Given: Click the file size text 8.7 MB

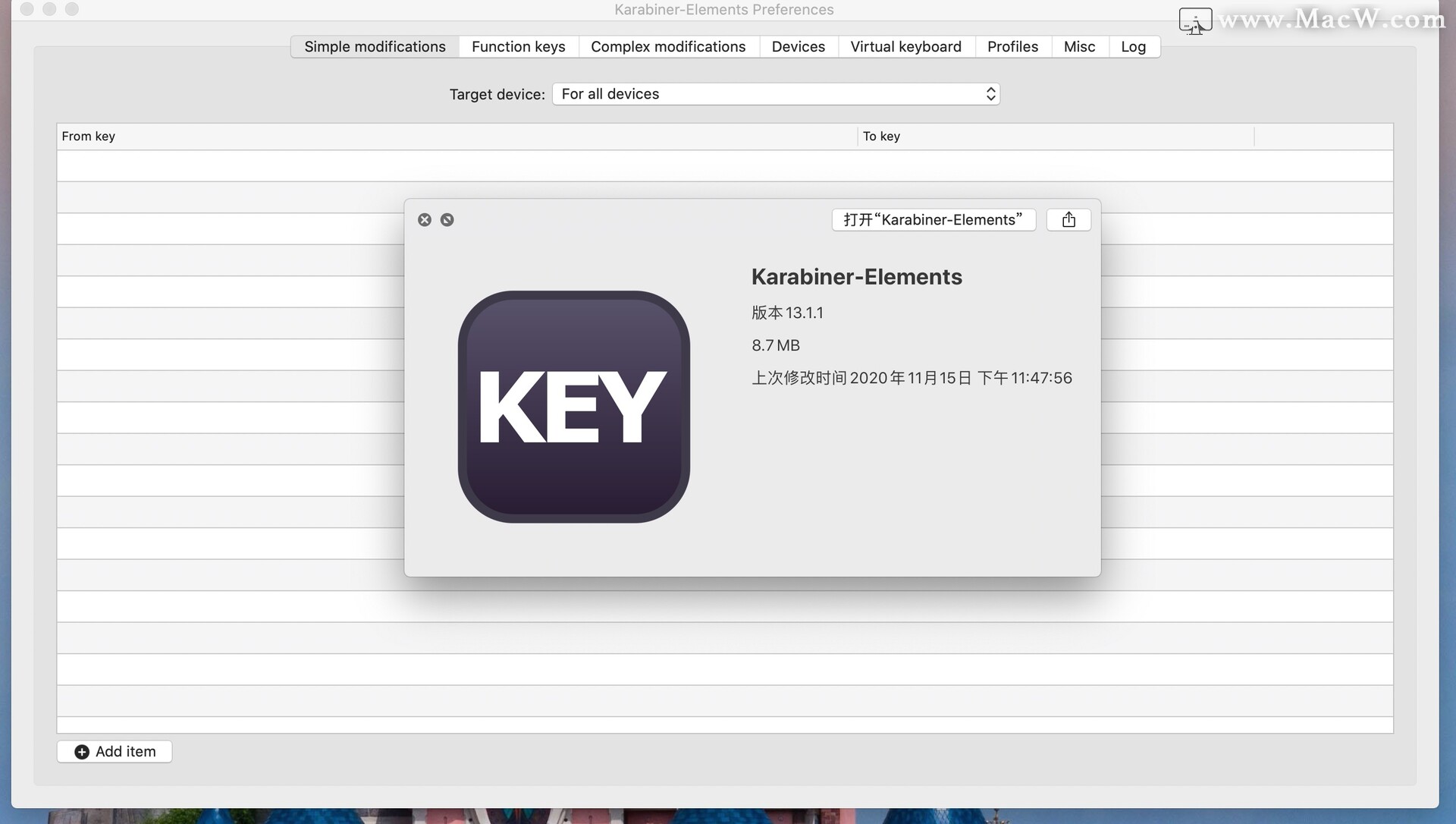Looking at the screenshot, I should click(776, 345).
